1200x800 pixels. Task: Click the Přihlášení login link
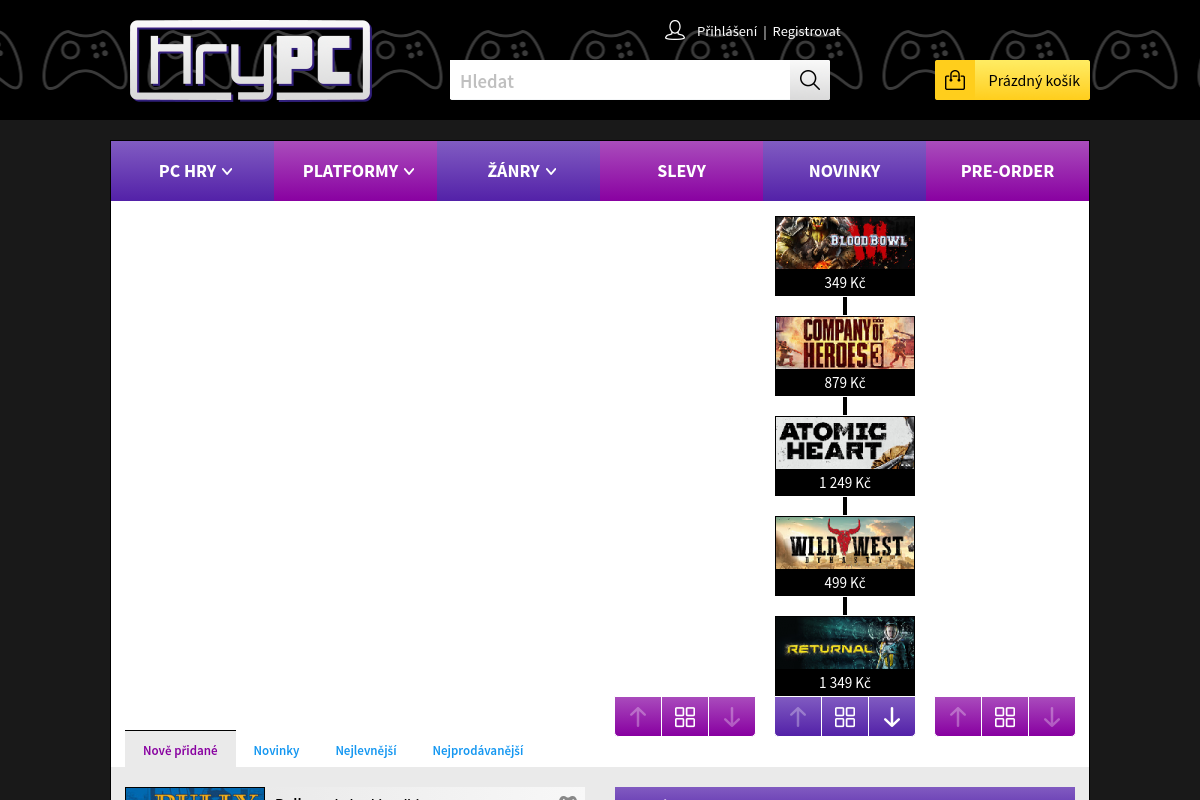(726, 32)
